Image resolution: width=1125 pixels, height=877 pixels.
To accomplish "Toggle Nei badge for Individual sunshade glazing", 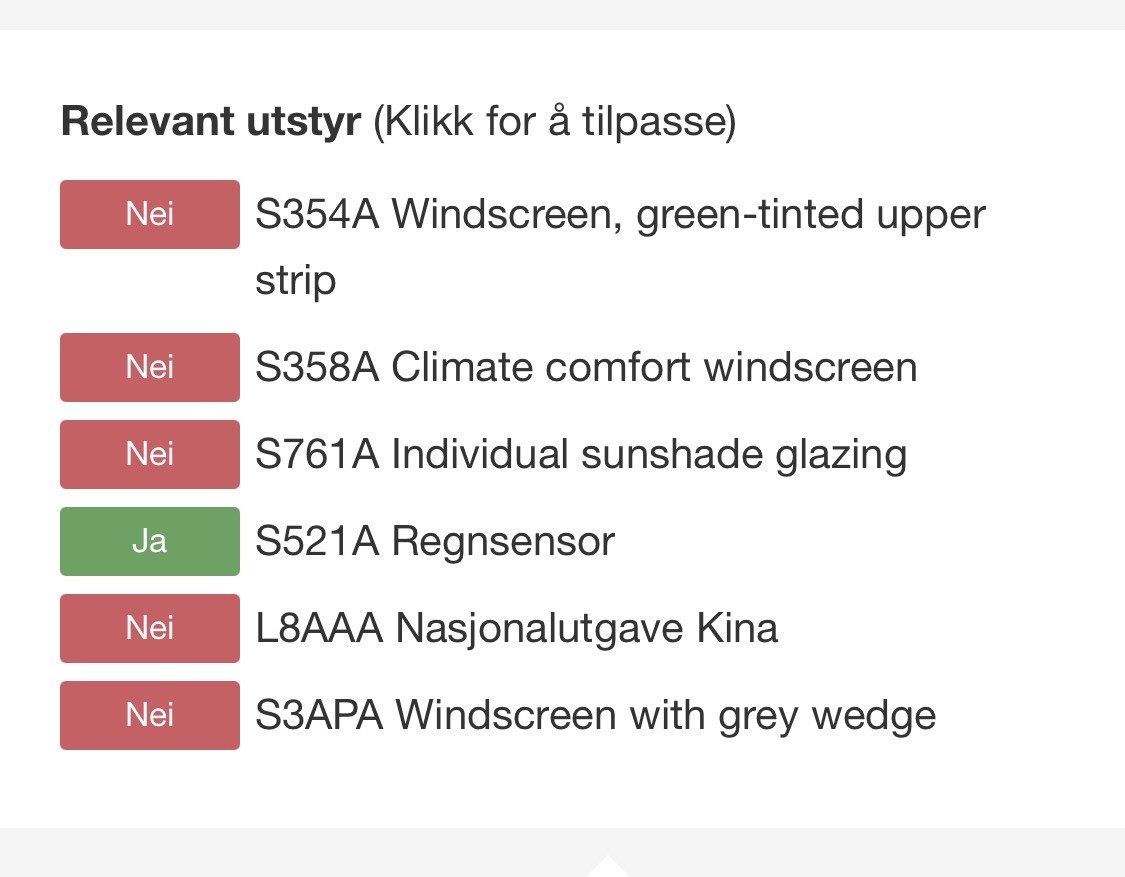I will (150, 454).
